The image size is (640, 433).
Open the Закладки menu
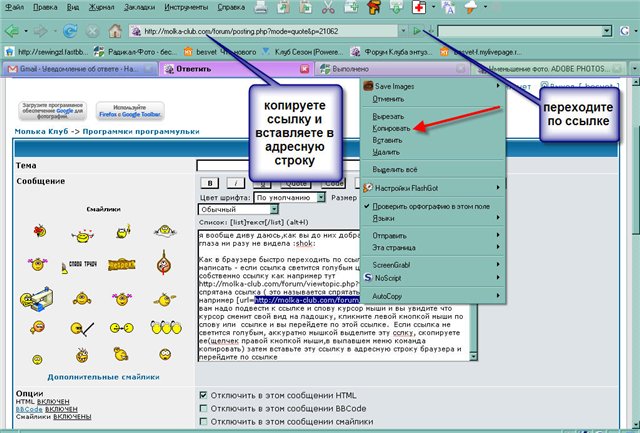(x=140, y=7)
